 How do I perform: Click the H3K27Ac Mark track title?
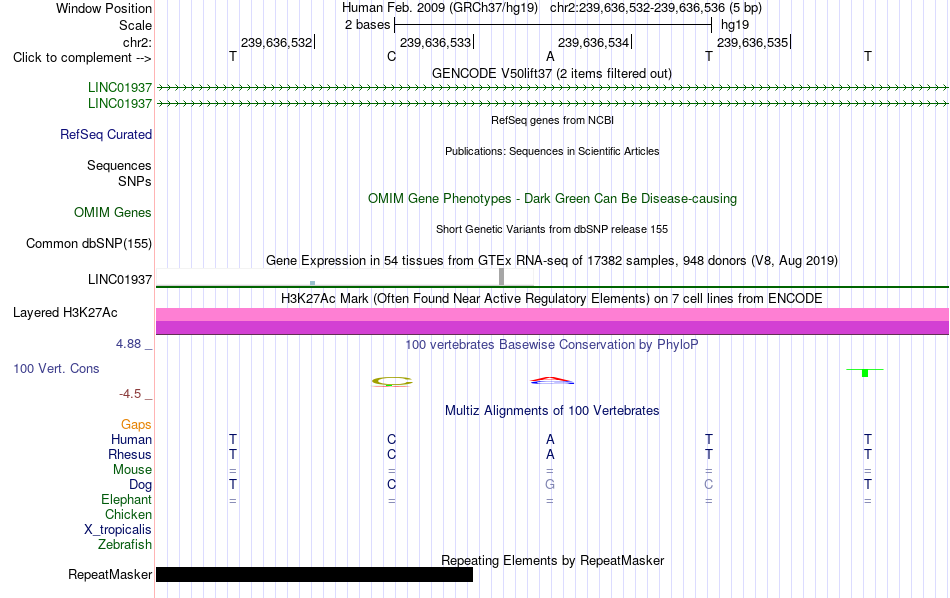pos(552,299)
